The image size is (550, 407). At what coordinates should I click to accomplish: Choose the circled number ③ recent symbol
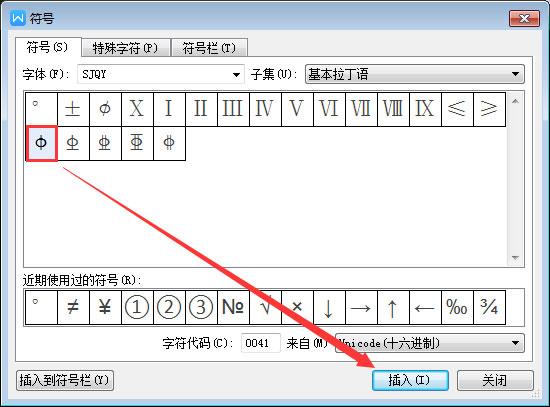201,307
